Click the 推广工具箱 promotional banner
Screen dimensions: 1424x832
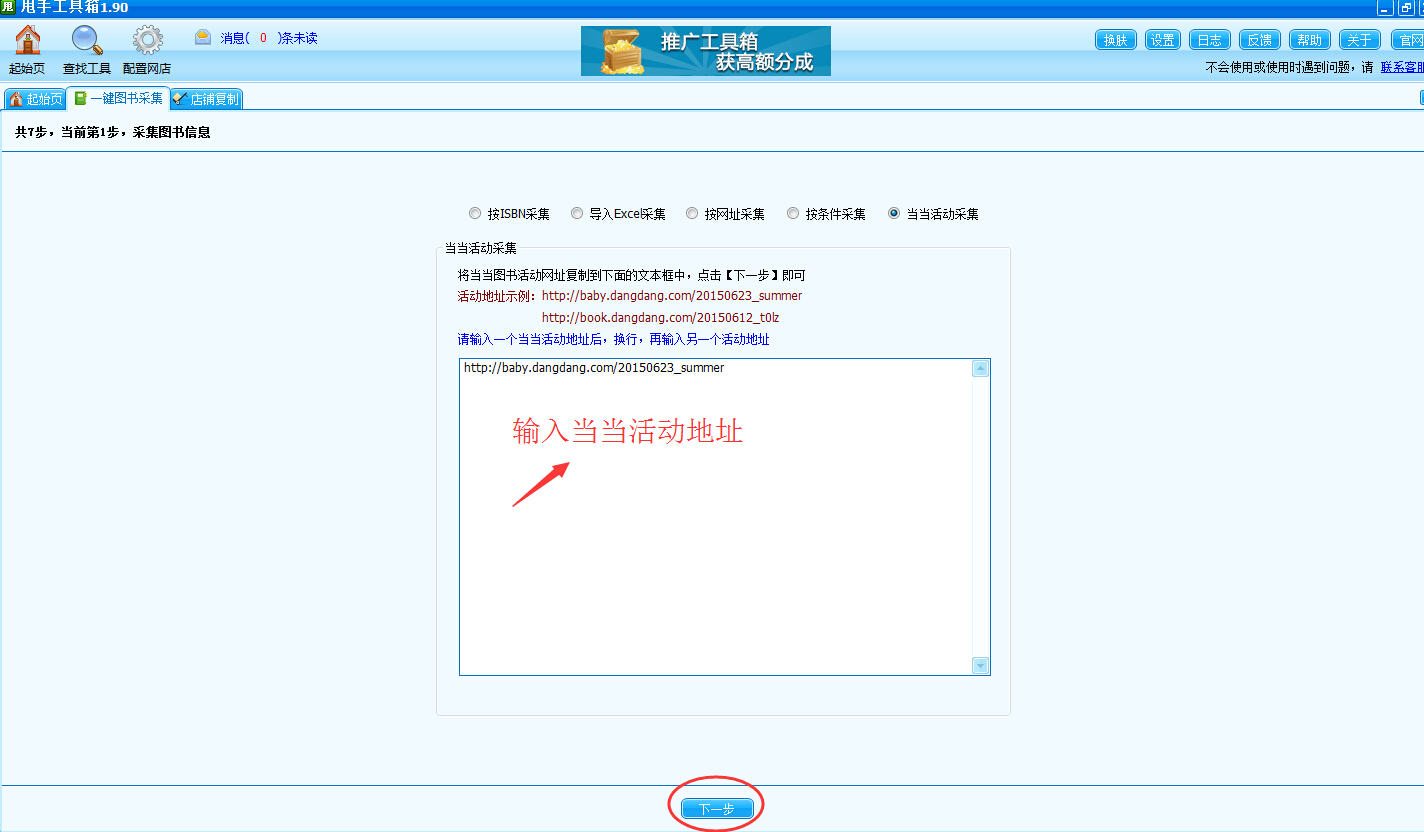[706, 51]
